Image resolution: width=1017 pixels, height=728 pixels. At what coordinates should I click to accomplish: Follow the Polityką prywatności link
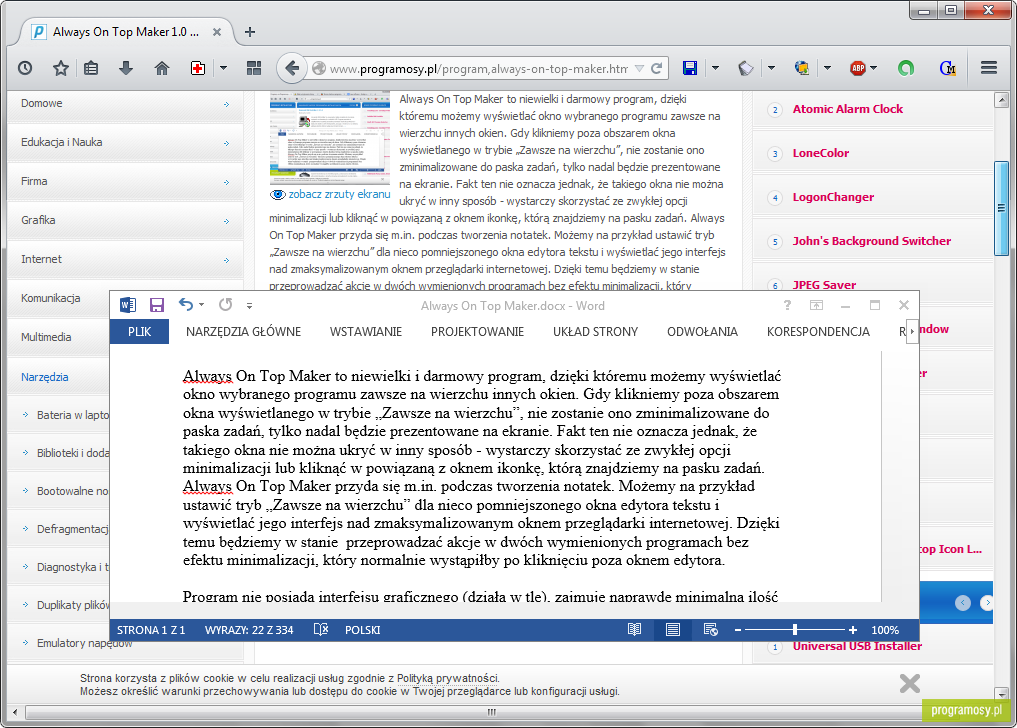pos(448,679)
